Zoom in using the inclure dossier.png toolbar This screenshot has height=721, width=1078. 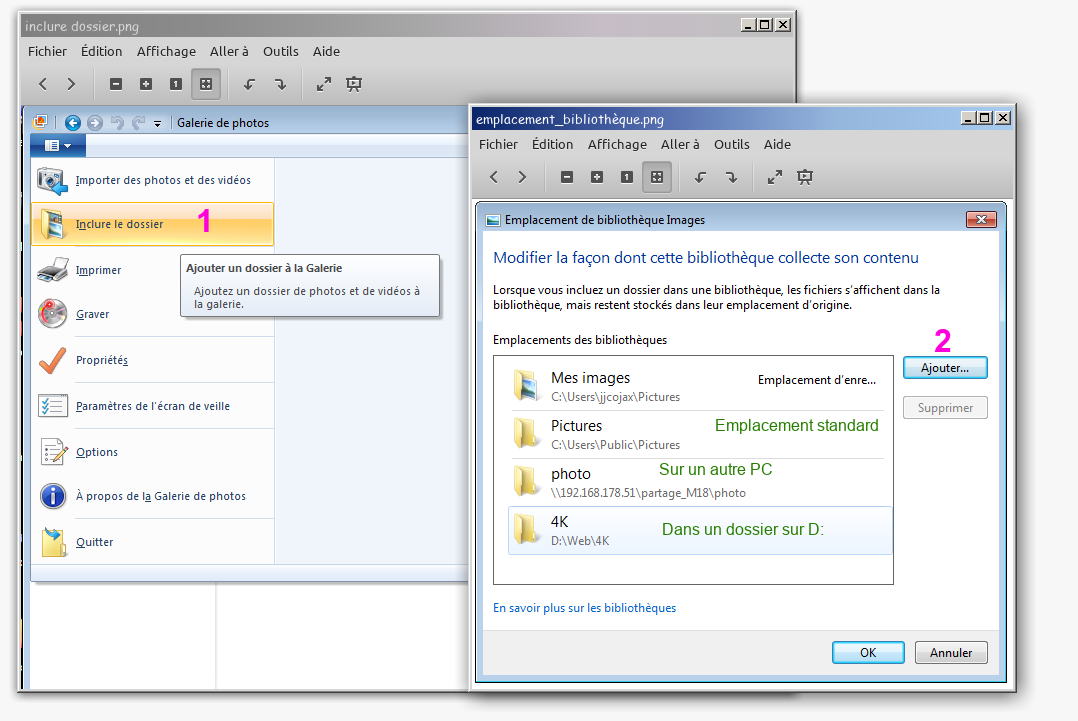pos(146,84)
